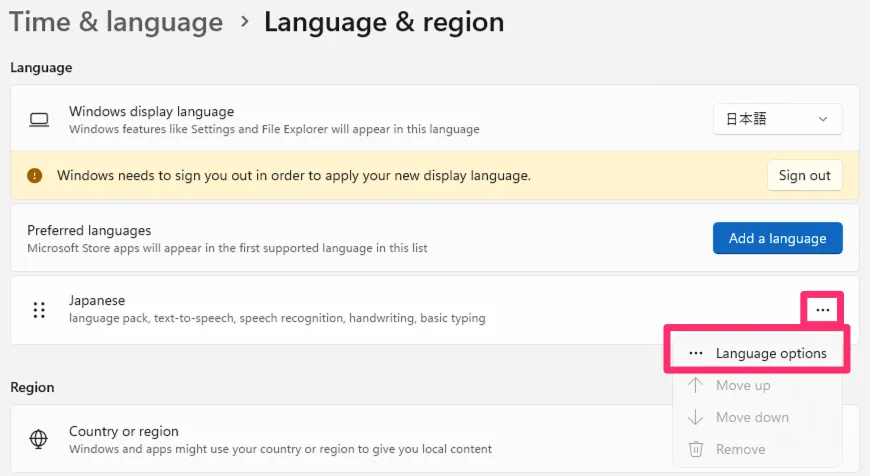Click the Add a language button
The image size is (870, 476).
point(777,238)
